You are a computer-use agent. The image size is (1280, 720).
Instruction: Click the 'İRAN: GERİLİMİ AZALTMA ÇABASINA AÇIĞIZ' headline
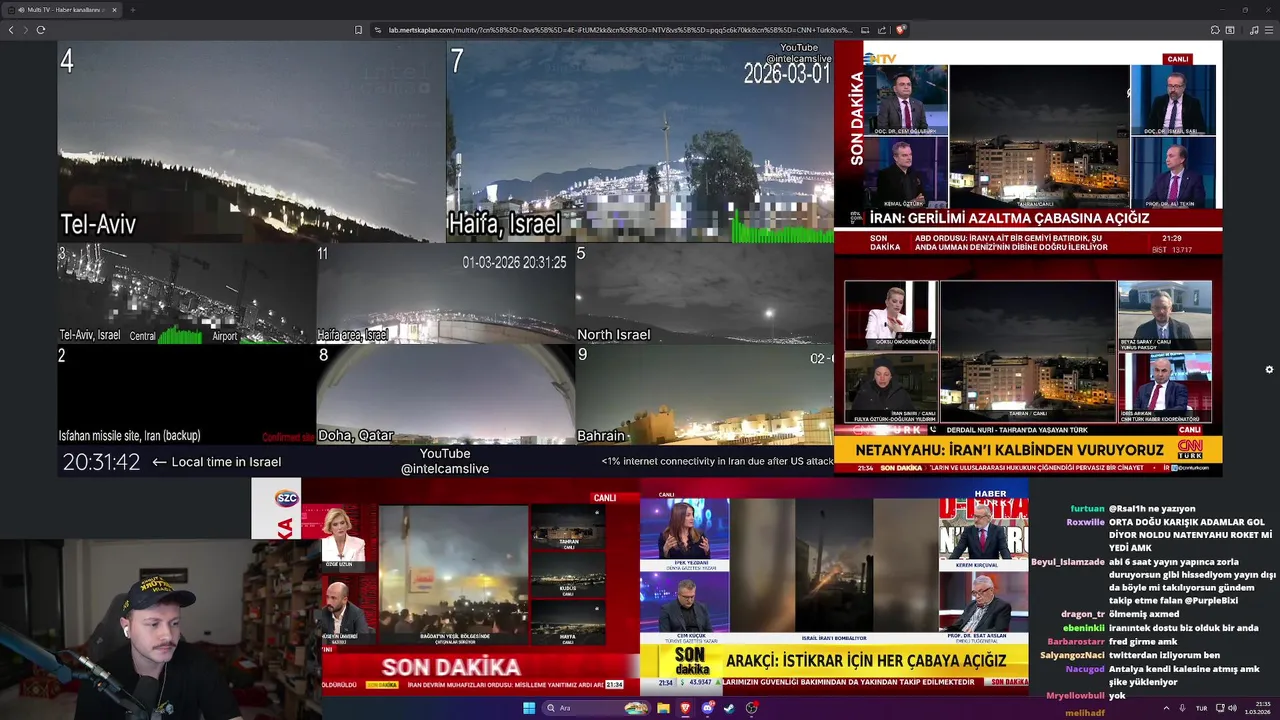pos(1009,218)
